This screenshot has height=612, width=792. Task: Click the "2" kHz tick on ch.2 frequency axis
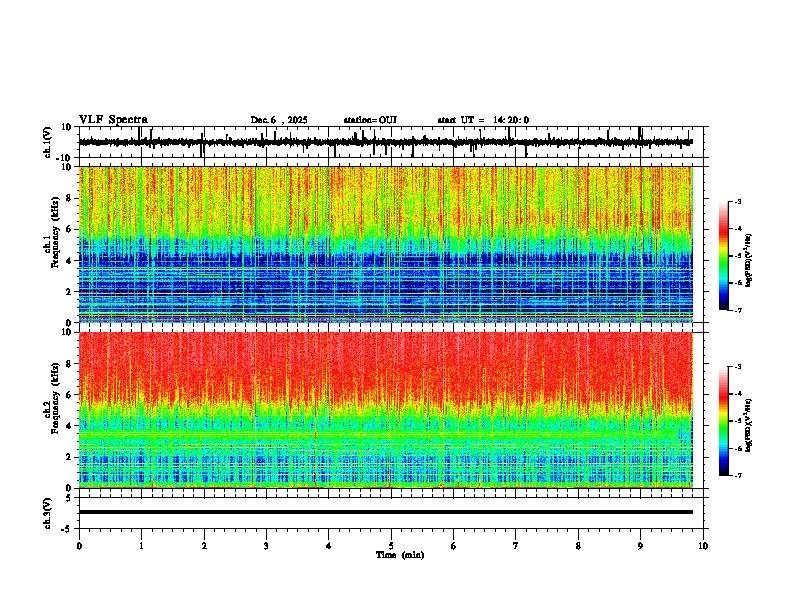[69, 457]
